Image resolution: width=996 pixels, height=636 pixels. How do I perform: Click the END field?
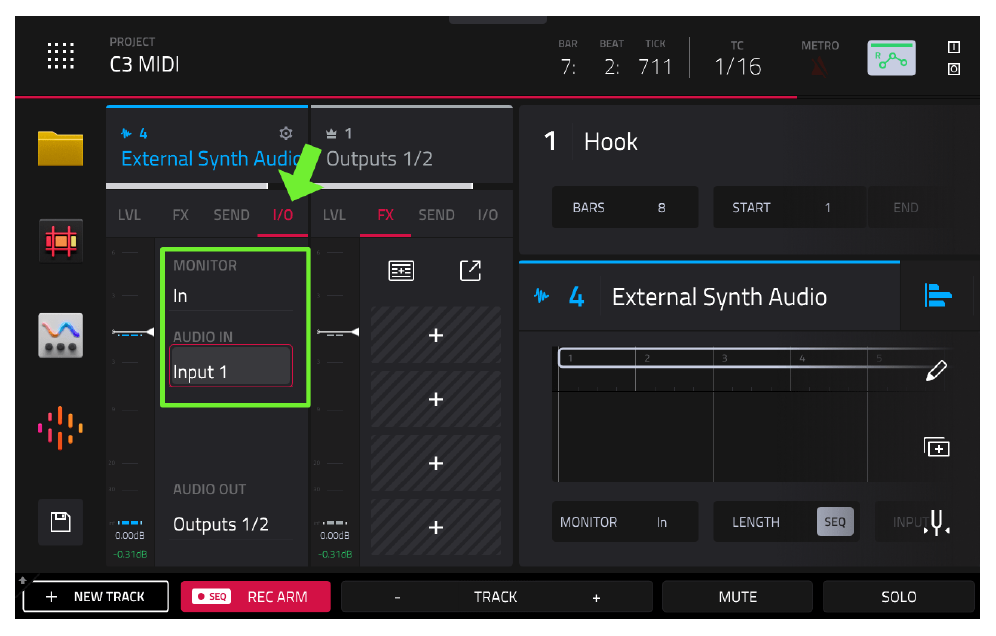click(x=908, y=207)
